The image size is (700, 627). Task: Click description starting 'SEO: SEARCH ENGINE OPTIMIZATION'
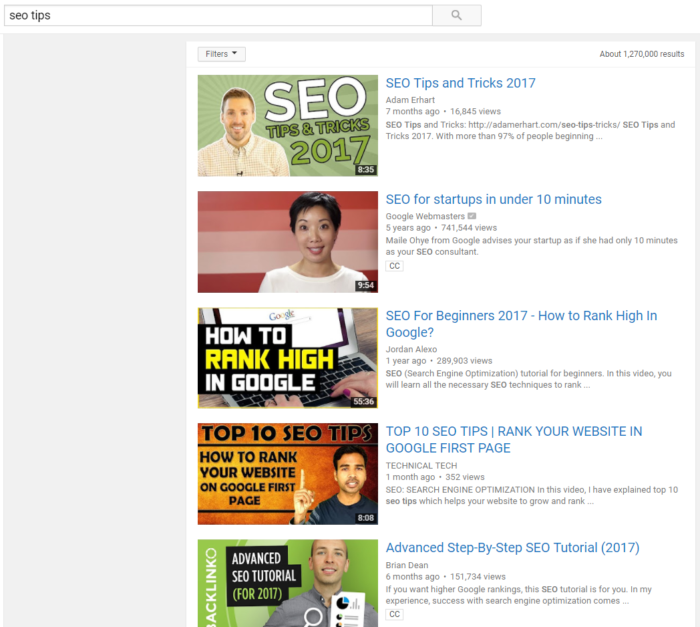pos(532,495)
